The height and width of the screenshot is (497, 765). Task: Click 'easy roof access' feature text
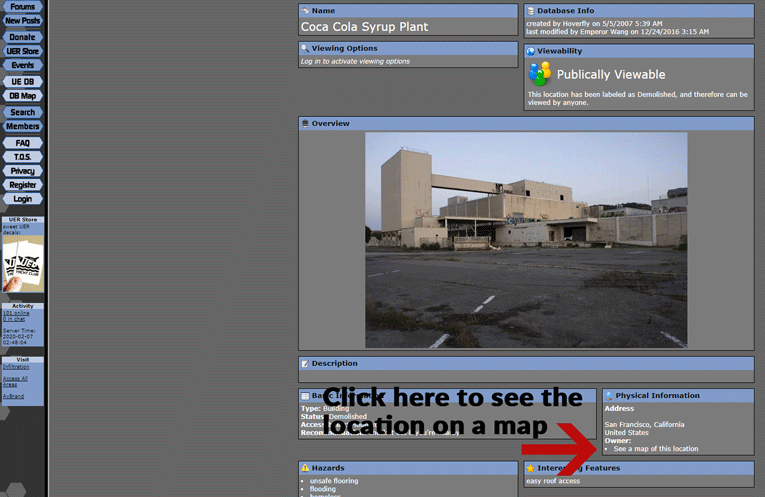[553, 481]
